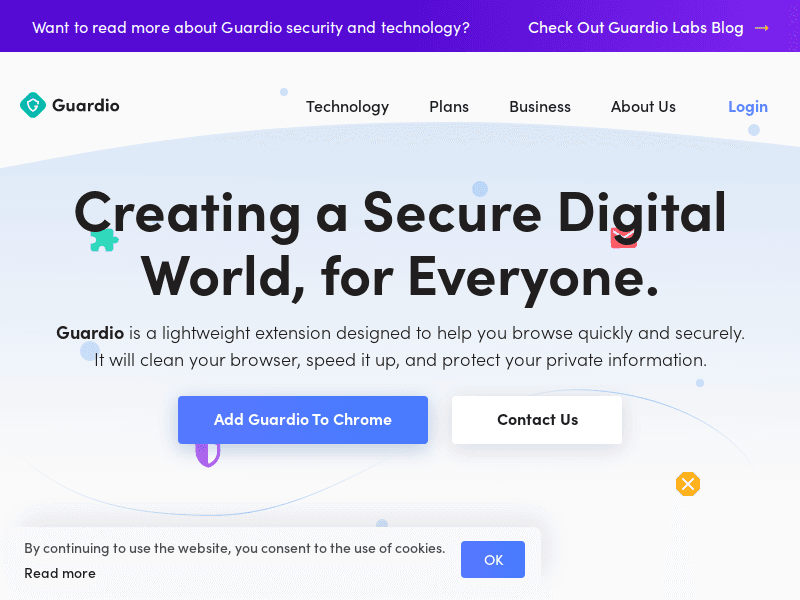
Task: Open the Read more cookie link
Action: point(60,573)
